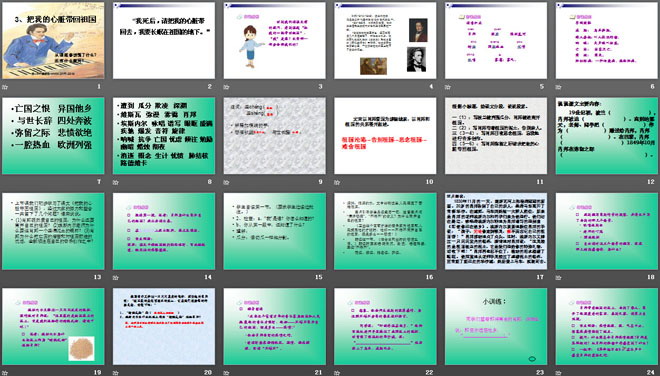
Task: Click the animation star under slide 6
Action: coord(559,87)
